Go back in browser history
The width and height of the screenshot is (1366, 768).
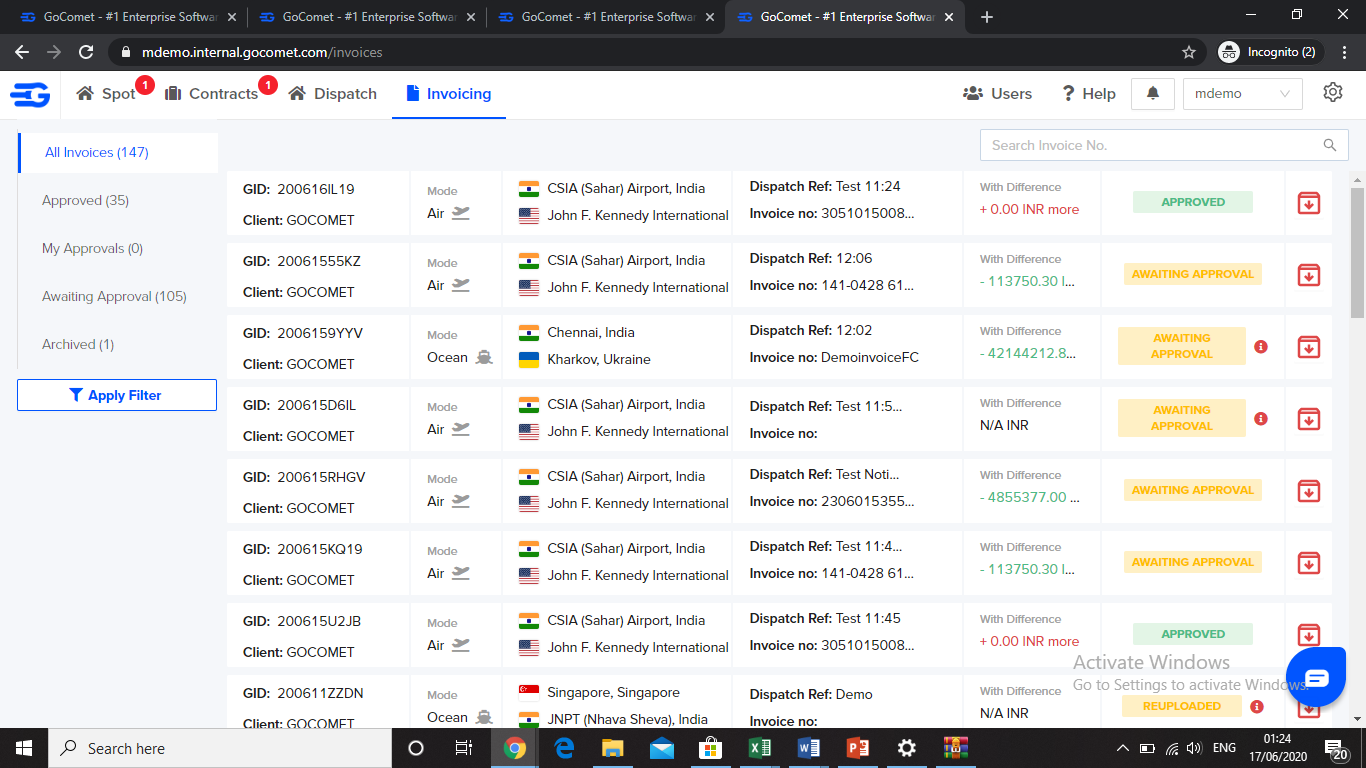point(22,52)
